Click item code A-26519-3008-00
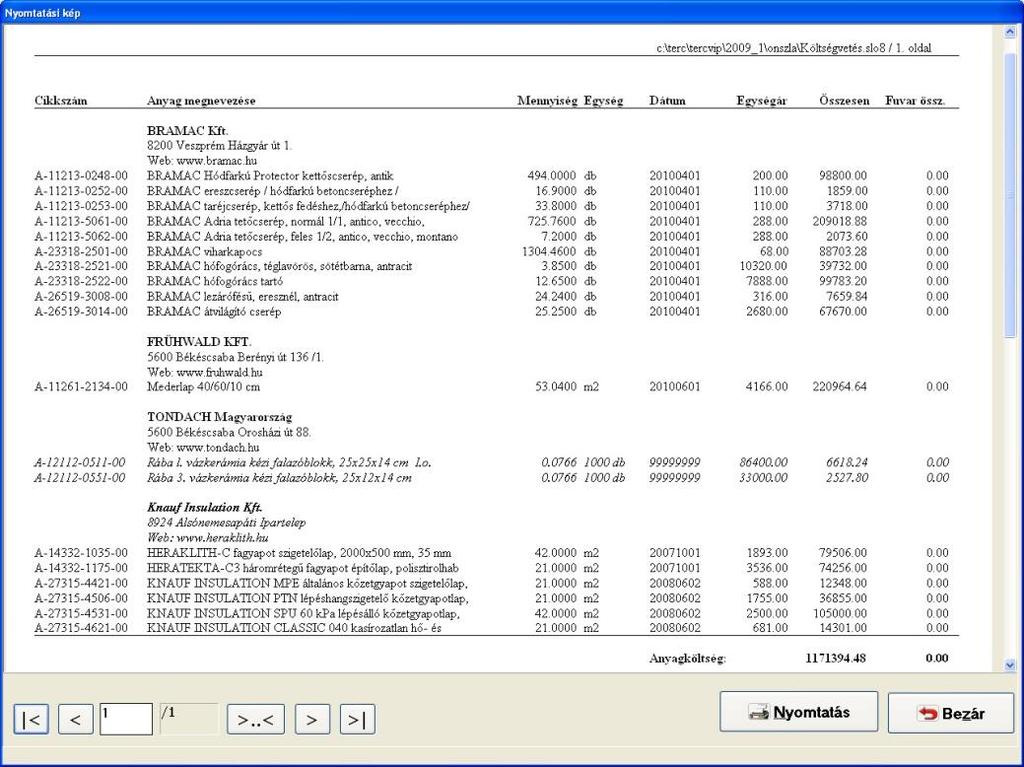The height and width of the screenshot is (767, 1024). pyautogui.click(x=81, y=297)
